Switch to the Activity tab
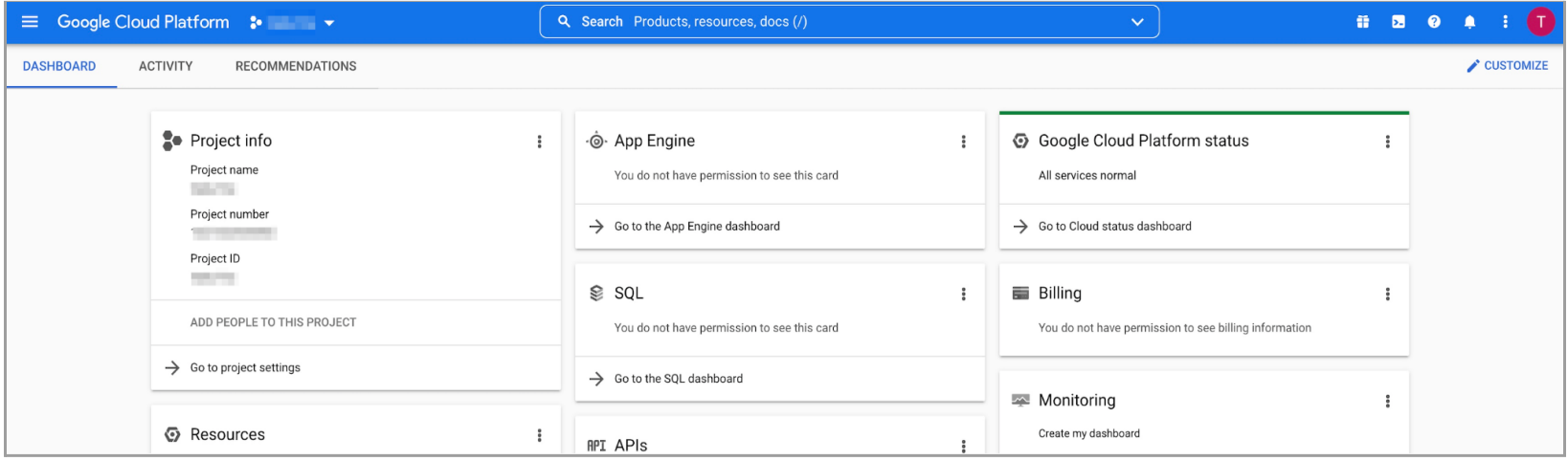The width and height of the screenshot is (1568, 461). (166, 66)
